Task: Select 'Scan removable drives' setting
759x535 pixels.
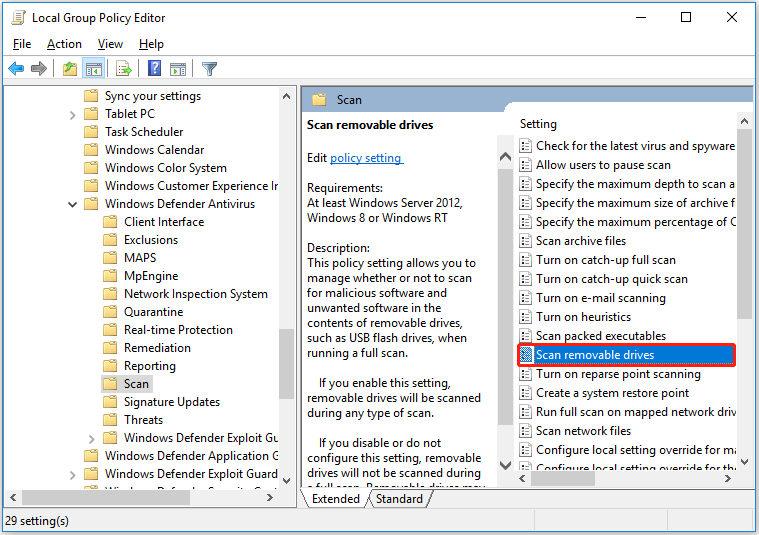Action: pos(594,355)
